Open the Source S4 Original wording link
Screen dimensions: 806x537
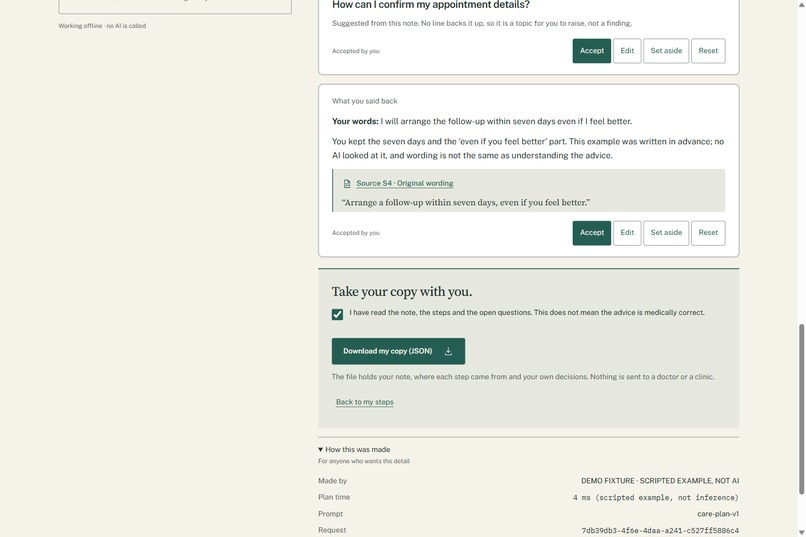[405, 183]
